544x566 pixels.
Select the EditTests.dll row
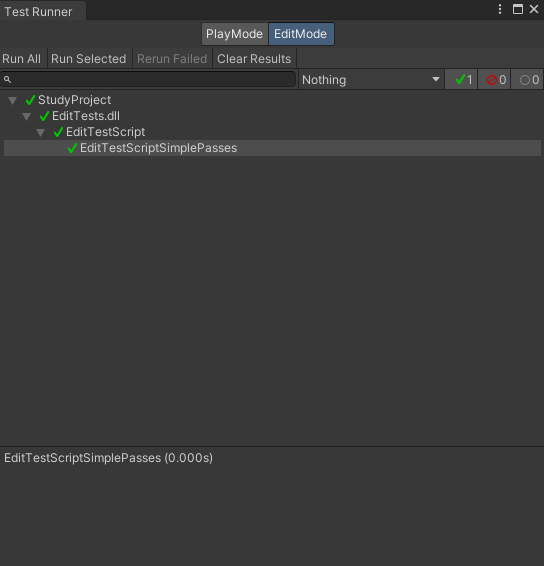[x=272, y=116]
